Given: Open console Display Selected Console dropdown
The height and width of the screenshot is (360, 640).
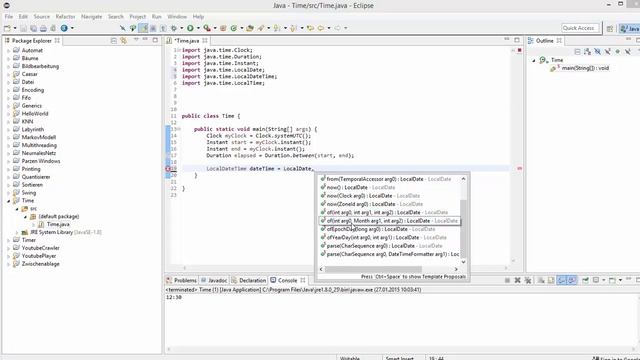Looking at the screenshot, I should (604, 280).
